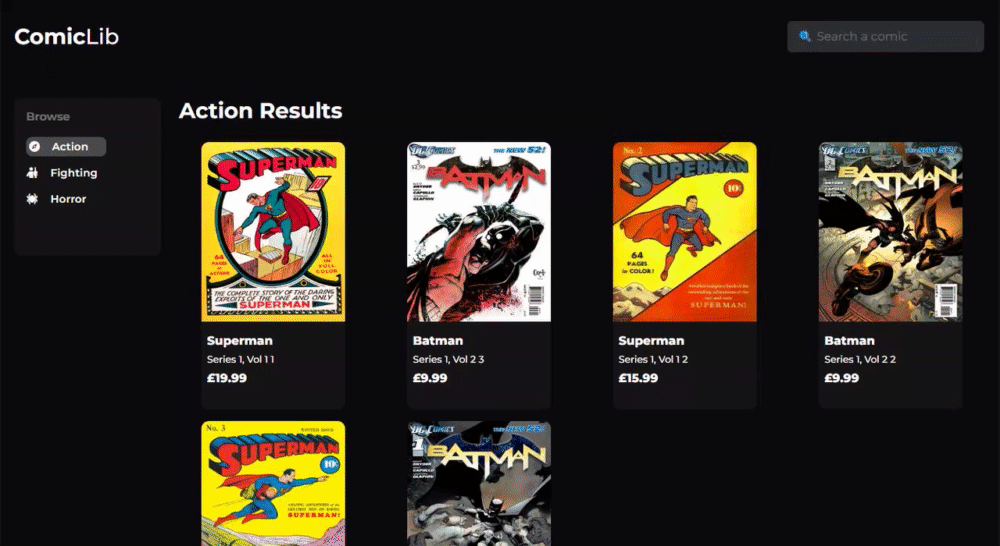Image resolution: width=1000 pixels, height=546 pixels.
Task: Open Superman Vol 1 2 cover image
Action: pyautogui.click(x=685, y=232)
